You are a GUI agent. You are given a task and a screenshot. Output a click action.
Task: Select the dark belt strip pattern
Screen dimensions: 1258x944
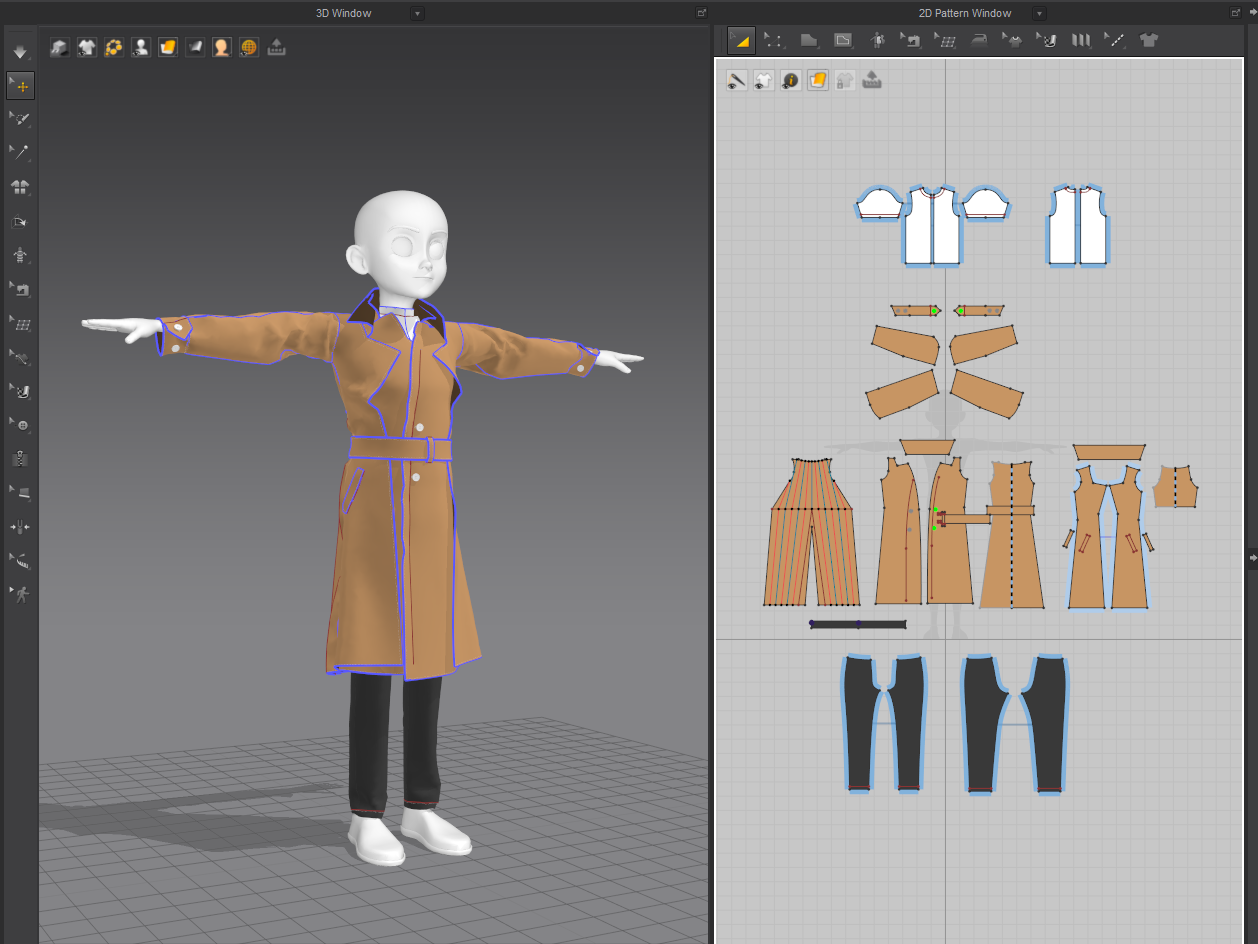point(858,624)
